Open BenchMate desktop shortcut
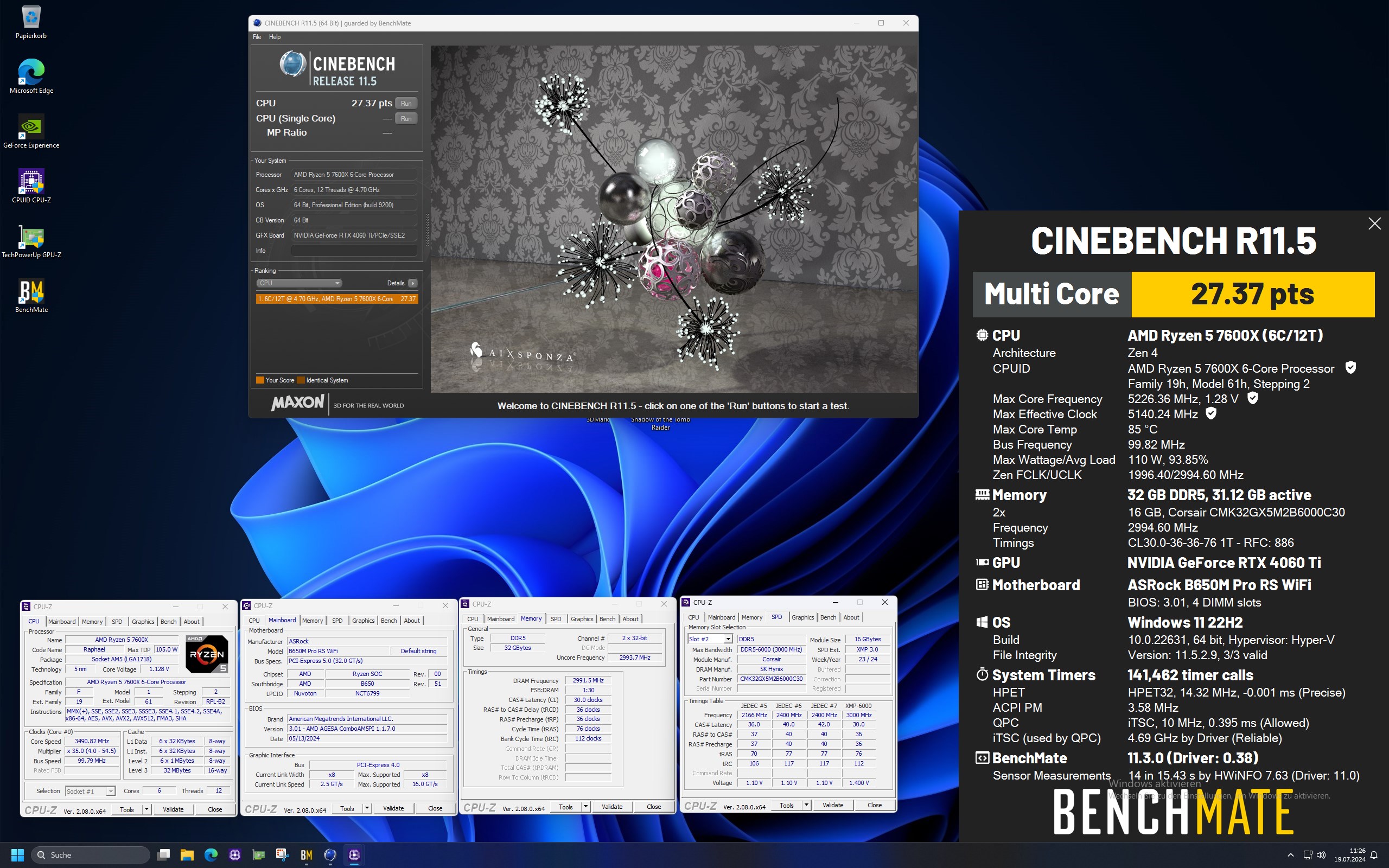The height and width of the screenshot is (868, 1389). click(x=31, y=296)
